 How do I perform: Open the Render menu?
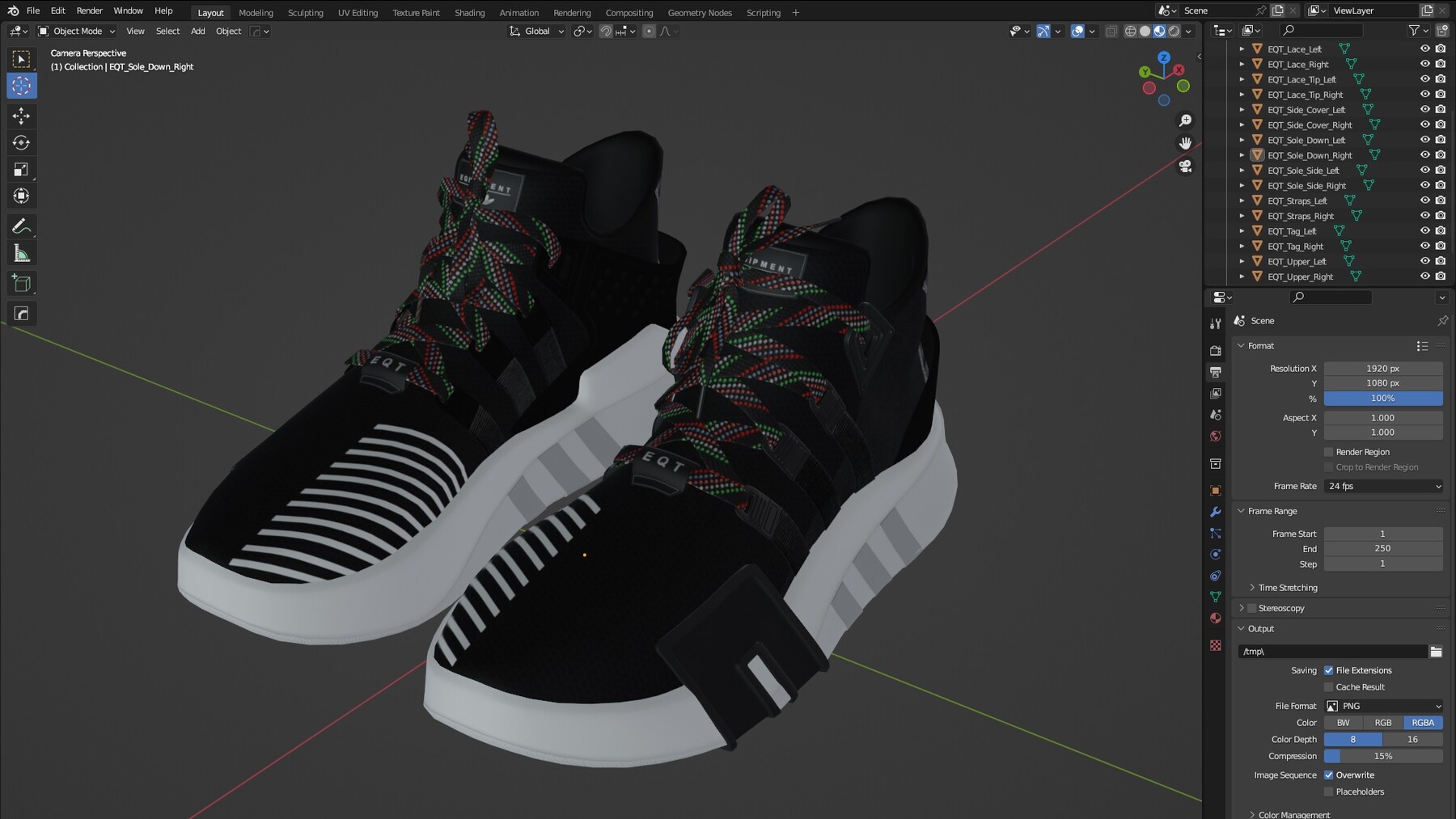pyautogui.click(x=89, y=11)
